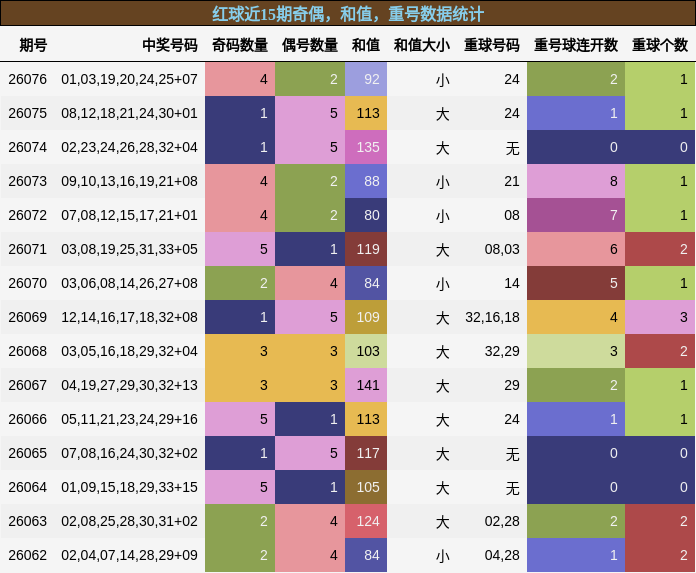Select issue number 26064
Image resolution: width=696 pixels, height=573 pixels.
click(28, 487)
